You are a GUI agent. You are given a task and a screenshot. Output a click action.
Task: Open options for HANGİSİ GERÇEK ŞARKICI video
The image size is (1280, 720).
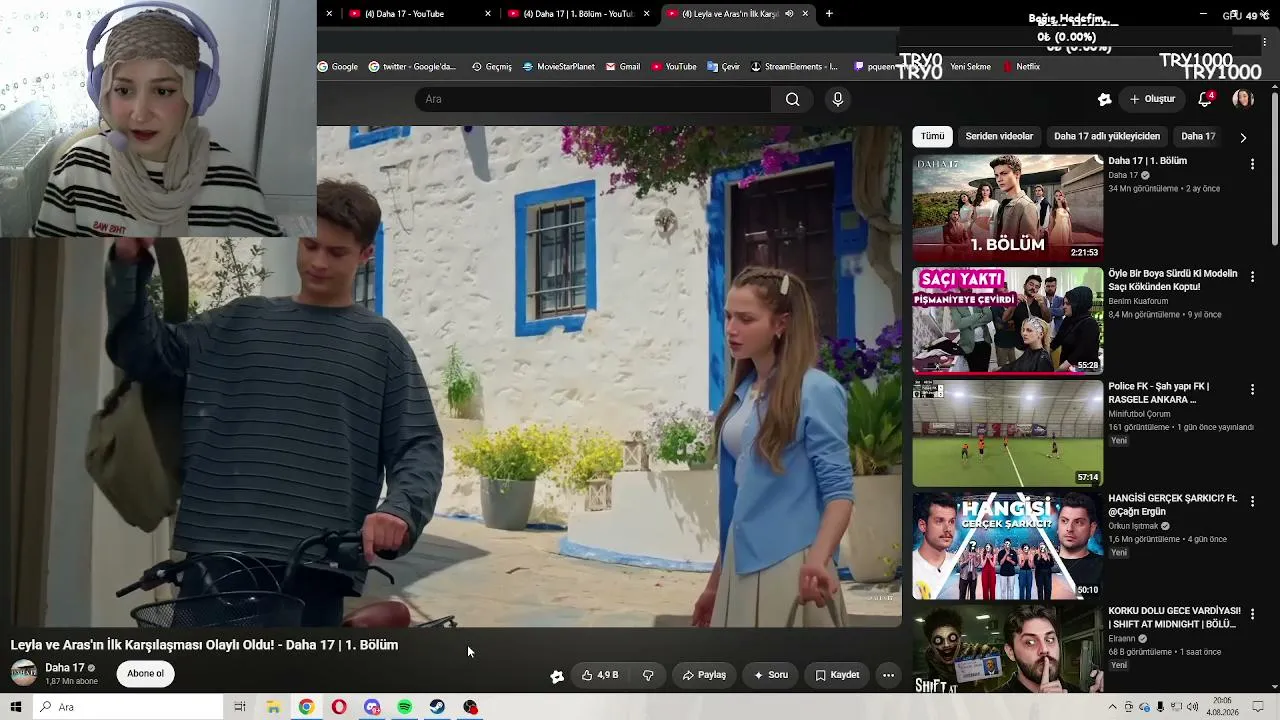1252,501
